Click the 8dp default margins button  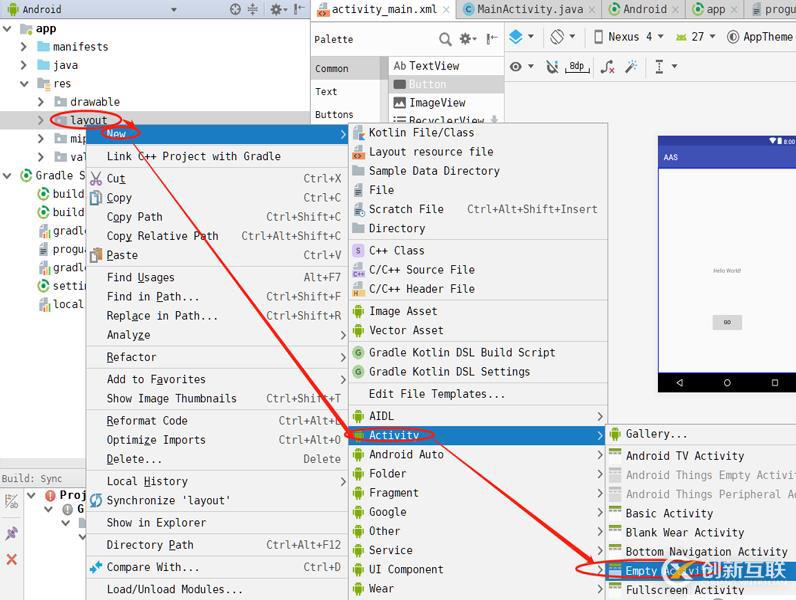(577, 66)
